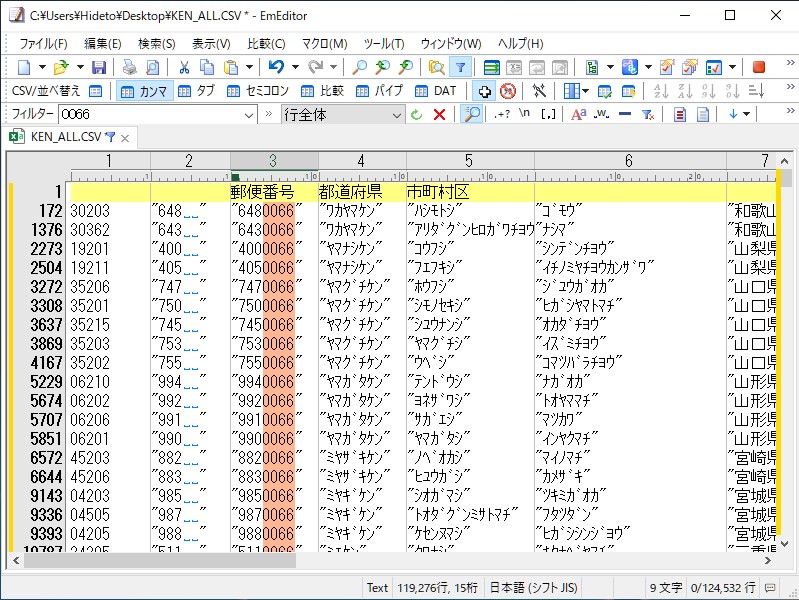Image resolution: width=799 pixels, height=600 pixels.
Task: Toggle Whole Word W filter option
Action: click(x=602, y=114)
